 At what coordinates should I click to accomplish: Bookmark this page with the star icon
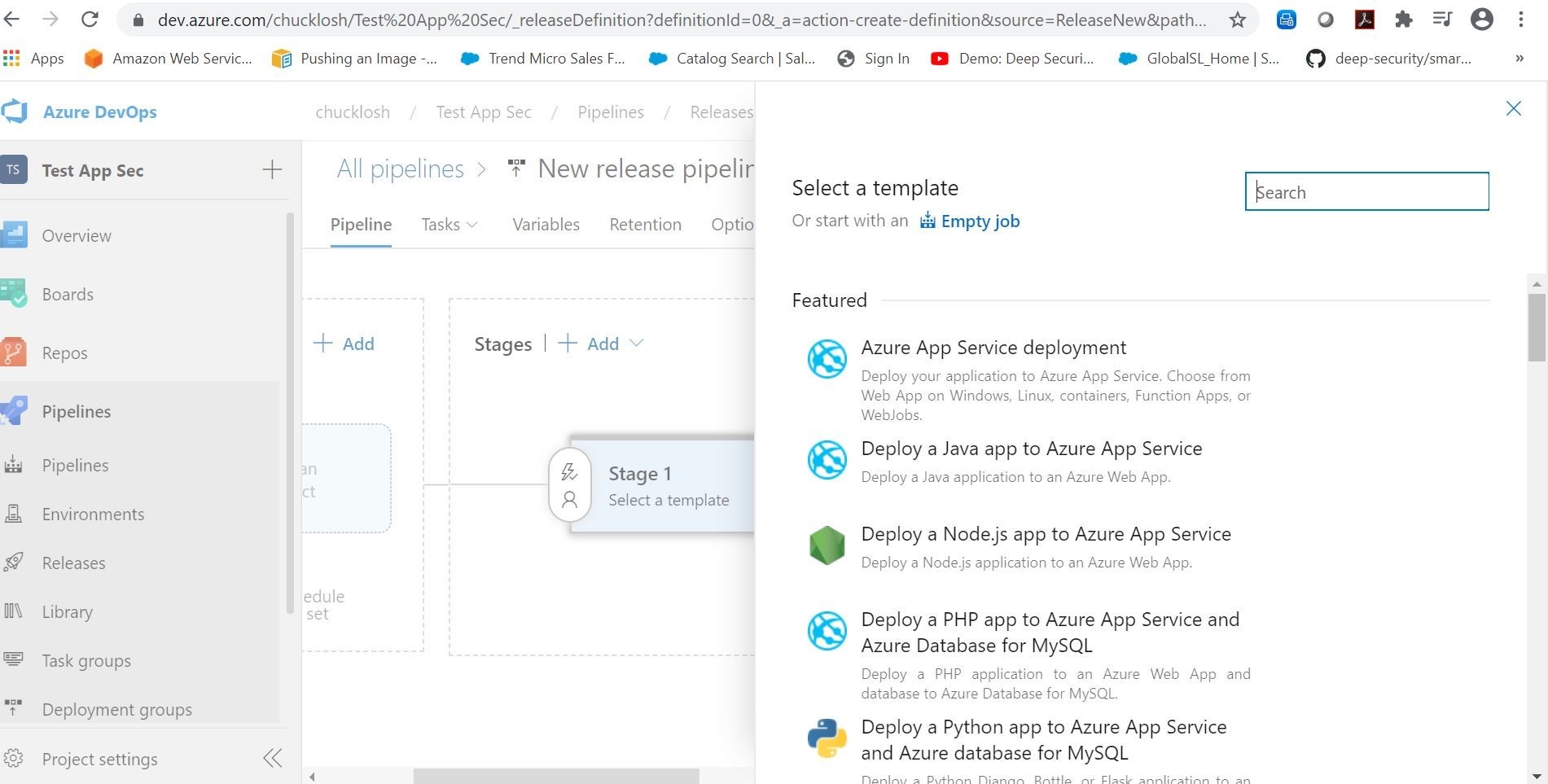pyautogui.click(x=1238, y=20)
